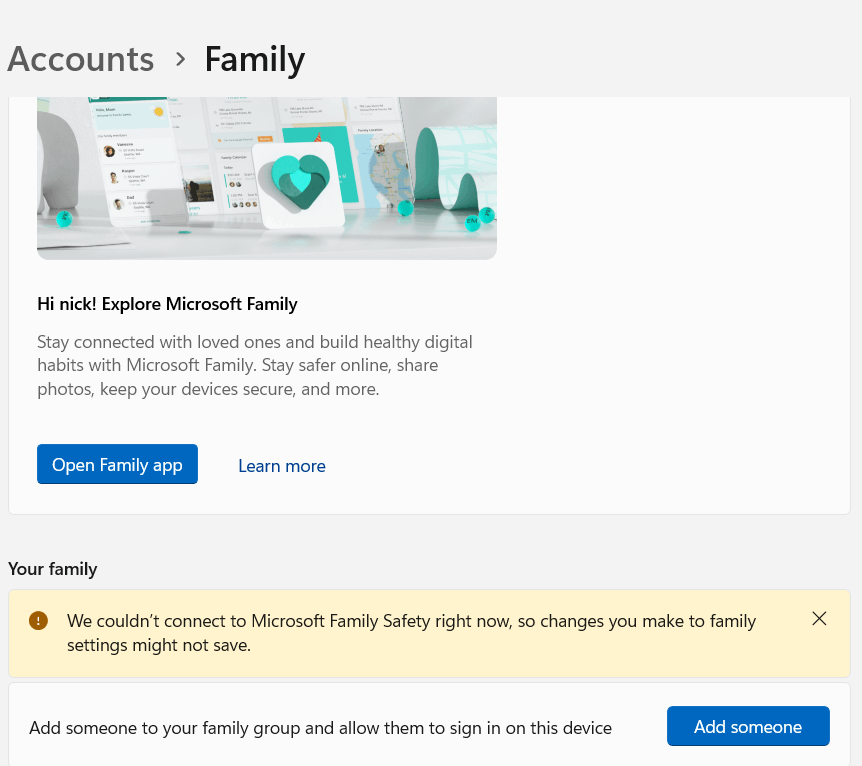The image size is (862, 766).
Task: Open Family app button
Action: pos(117,464)
